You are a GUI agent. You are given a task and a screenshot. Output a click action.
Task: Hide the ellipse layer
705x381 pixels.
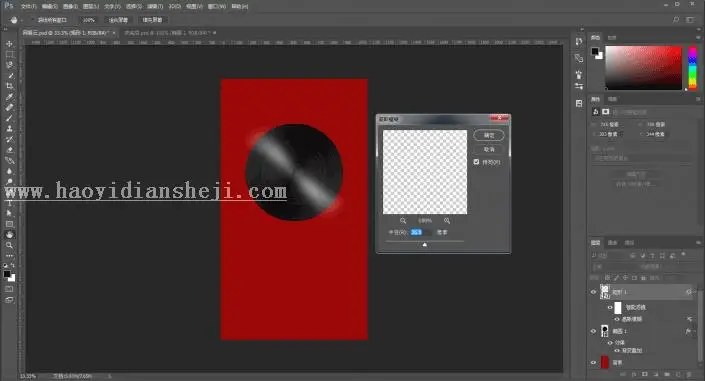pos(593,332)
